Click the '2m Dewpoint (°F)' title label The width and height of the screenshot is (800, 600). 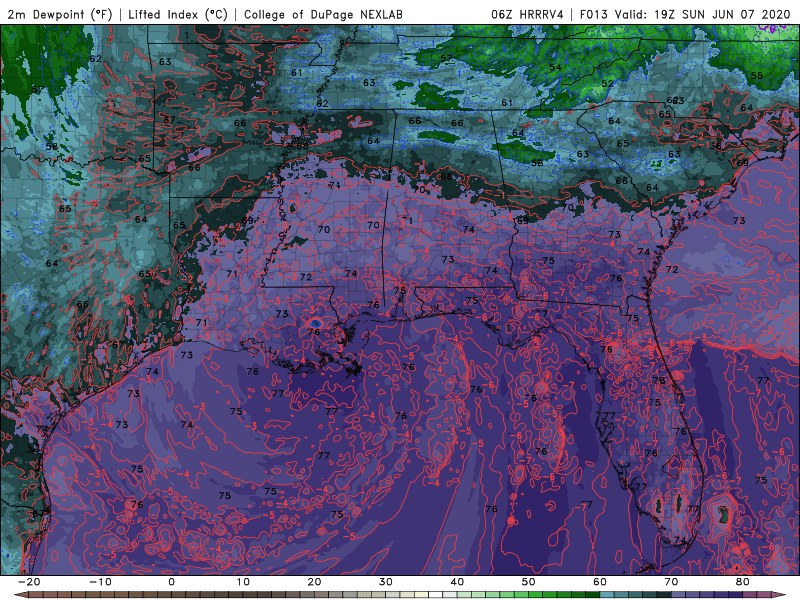60,14
